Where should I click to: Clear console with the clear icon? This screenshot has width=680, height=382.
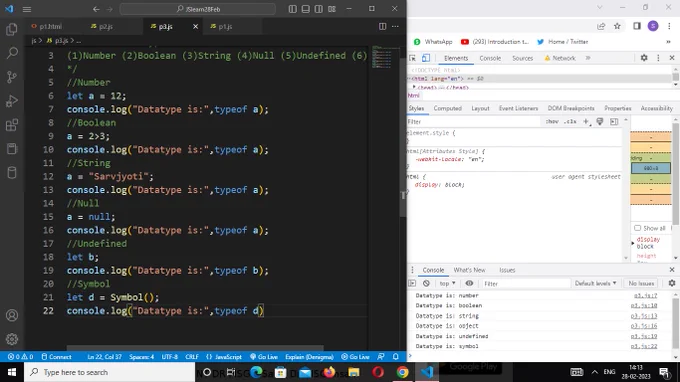tap(426, 284)
